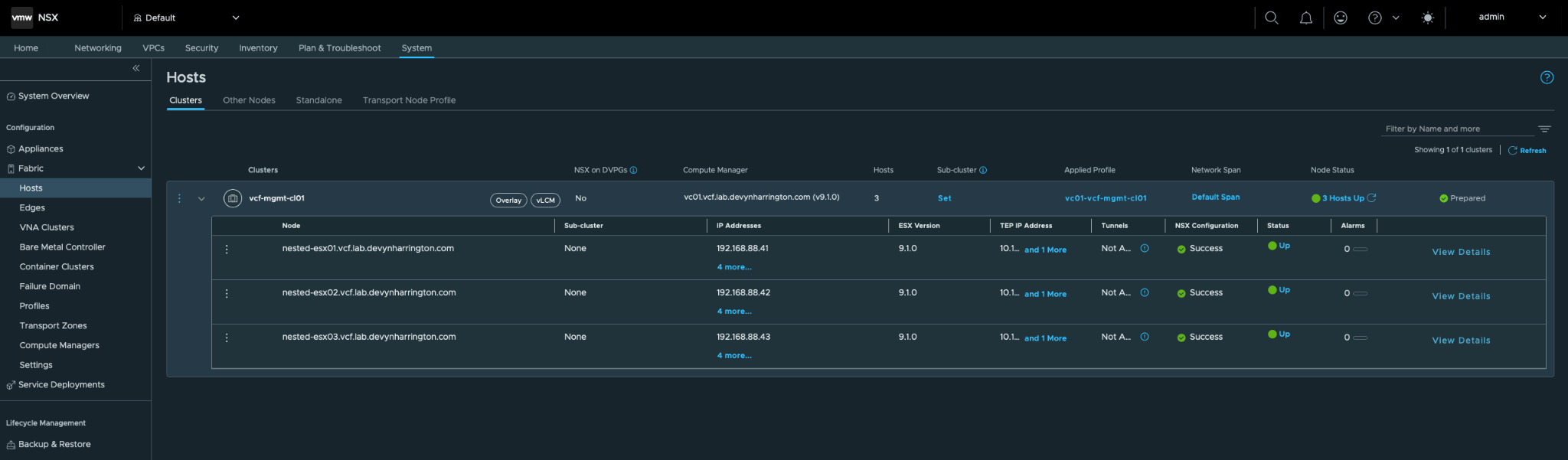Open the help question mark icon
This screenshot has width=1568, height=460.
1375,18
